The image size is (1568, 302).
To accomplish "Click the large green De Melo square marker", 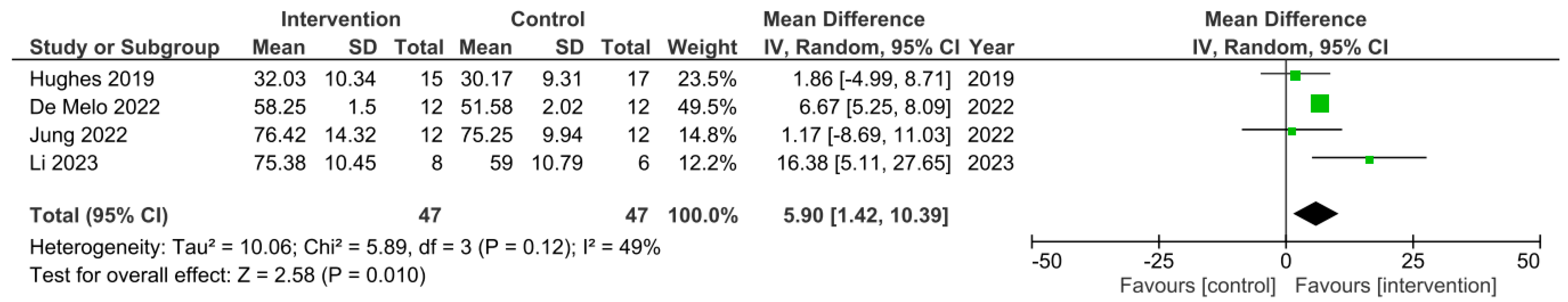I will pyautogui.click(x=1319, y=104).
